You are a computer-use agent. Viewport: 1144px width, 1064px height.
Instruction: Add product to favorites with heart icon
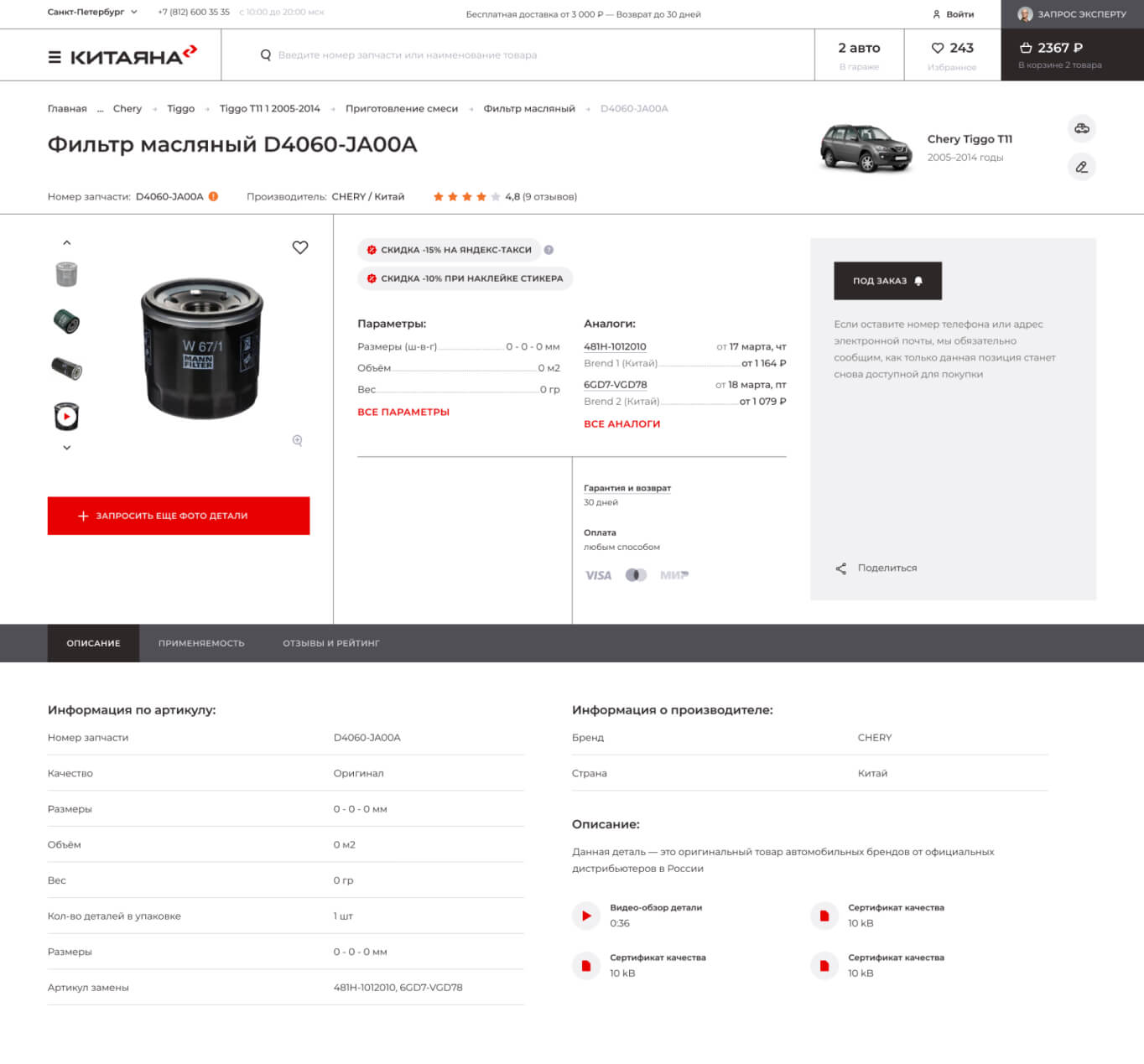pos(300,247)
